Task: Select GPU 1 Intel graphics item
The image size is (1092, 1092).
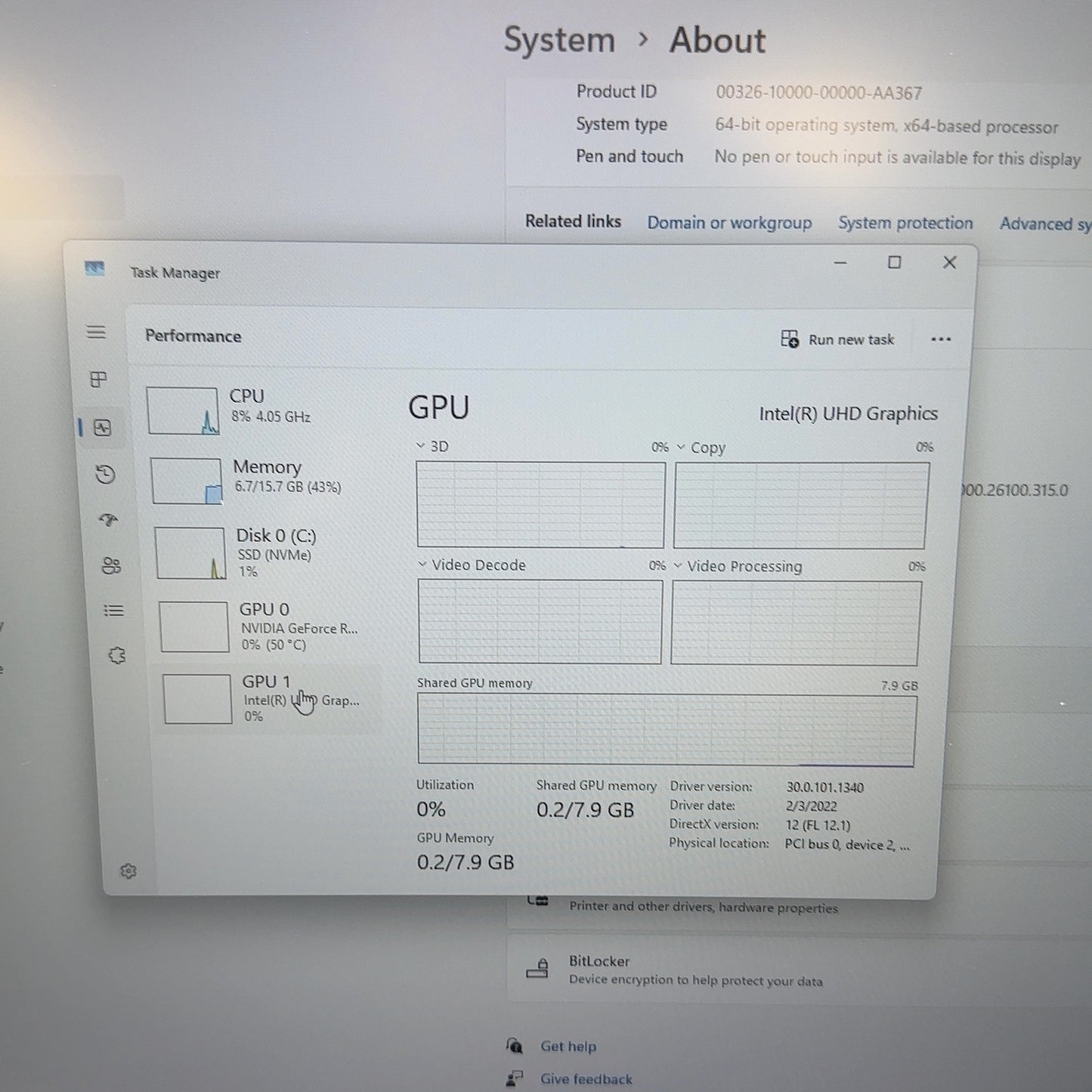Action: pos(271,699)
